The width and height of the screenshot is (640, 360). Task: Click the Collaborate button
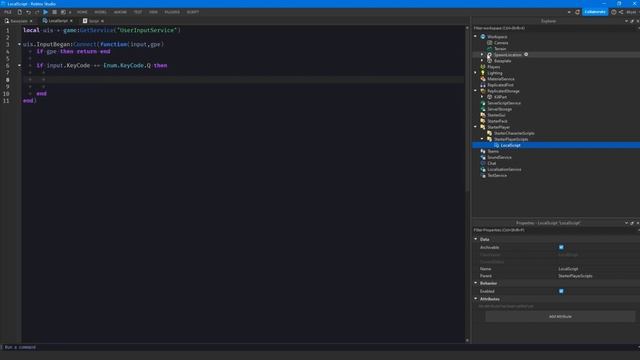pyautogui.click(x=595, y=12)
